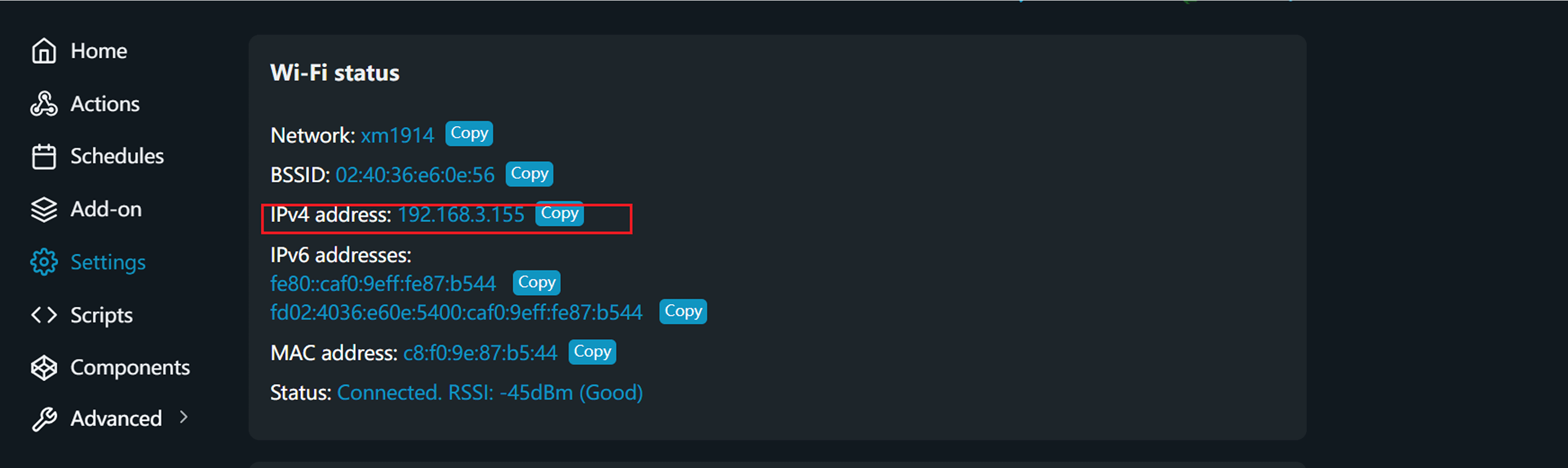Viewport: 1568px width, 468px height.
Task: Click the Settings gear icon
Action: click(44, 262)
